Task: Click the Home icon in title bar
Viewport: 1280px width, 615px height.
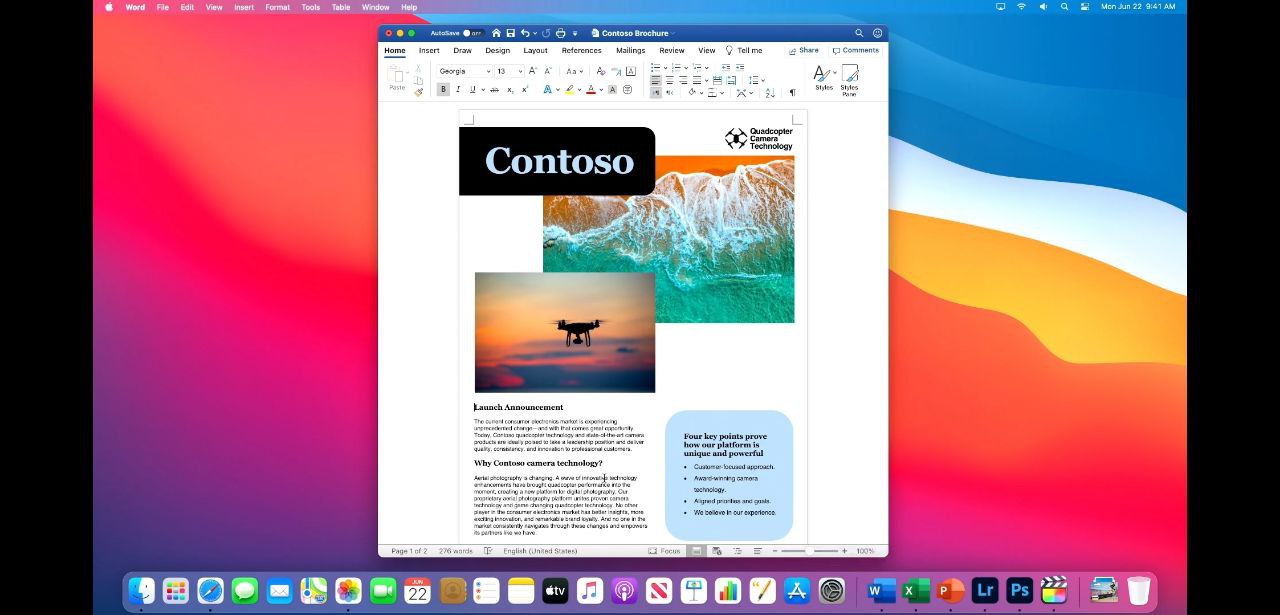Action: point(496,33)
